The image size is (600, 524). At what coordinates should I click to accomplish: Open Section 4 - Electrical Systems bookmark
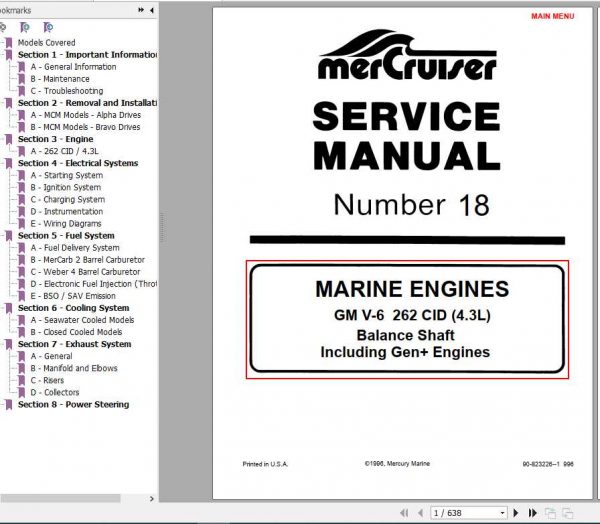(x=78, y=163)
